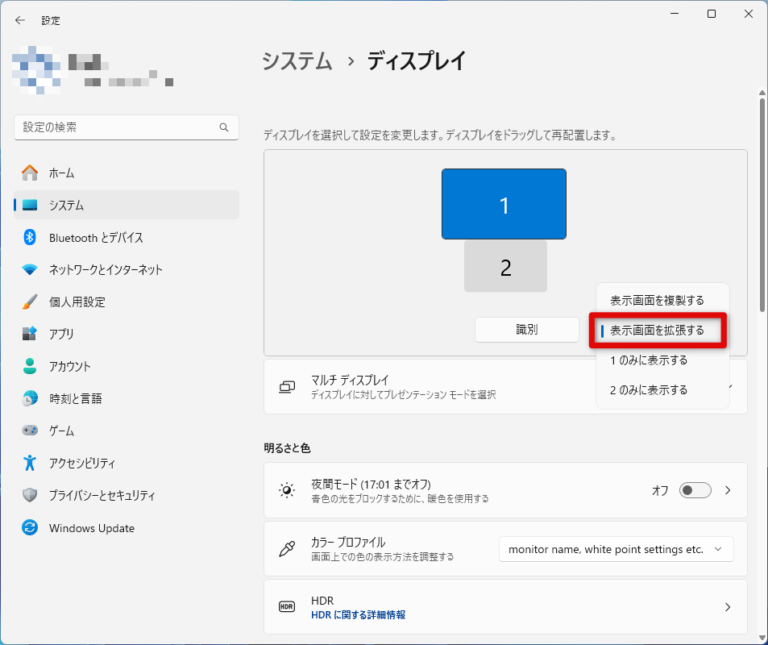This screenshot has height=645, width=768.
Task: Click the ホーム home icon in sidebar
Action: click(30, 173)
